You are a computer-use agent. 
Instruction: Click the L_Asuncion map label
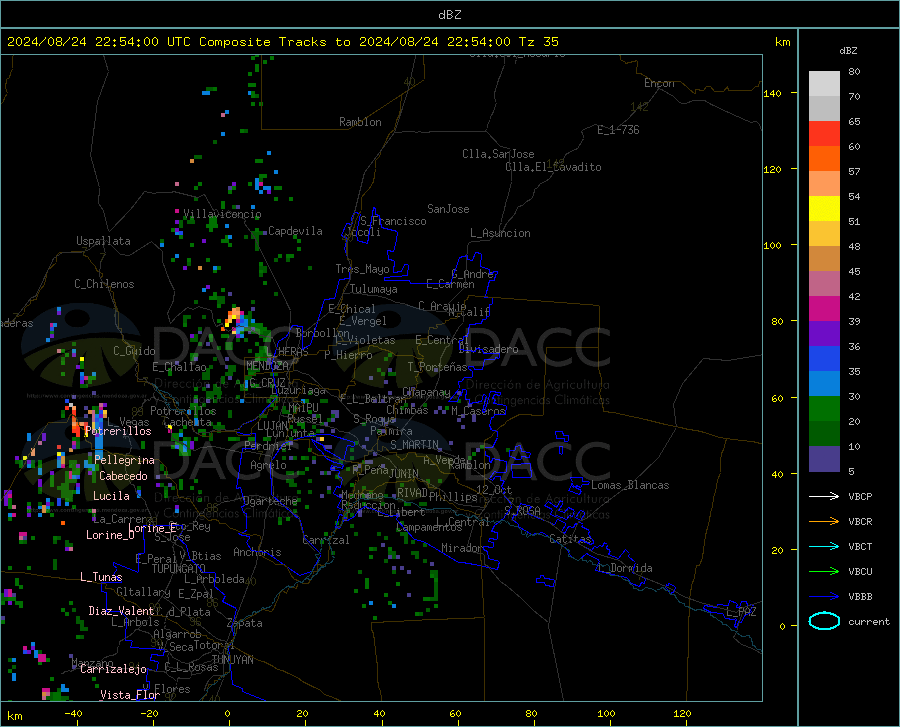tap(500, 233)
